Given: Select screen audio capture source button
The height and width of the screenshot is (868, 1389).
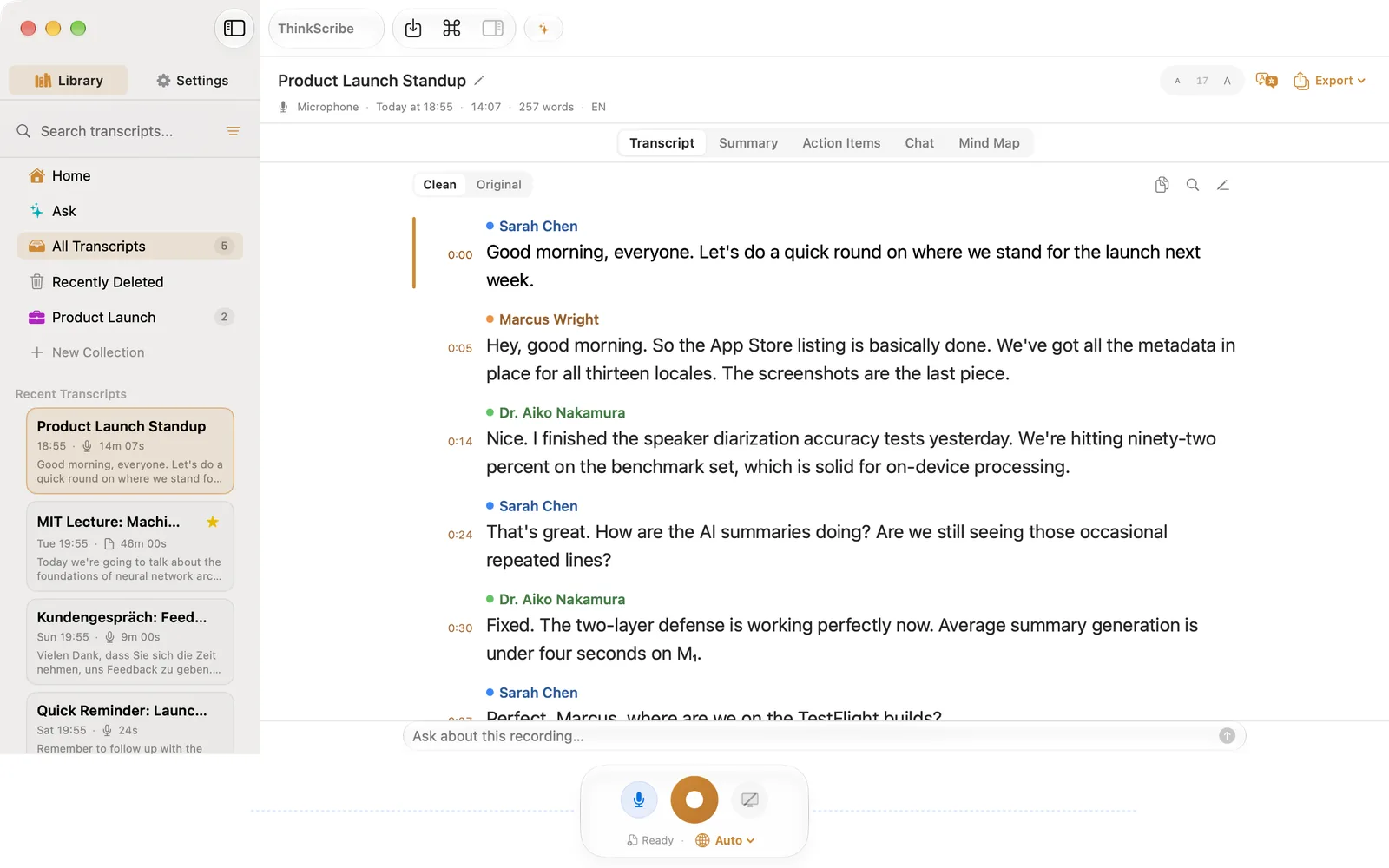Looking at the screenshot, I should click(x=750, y=799).
